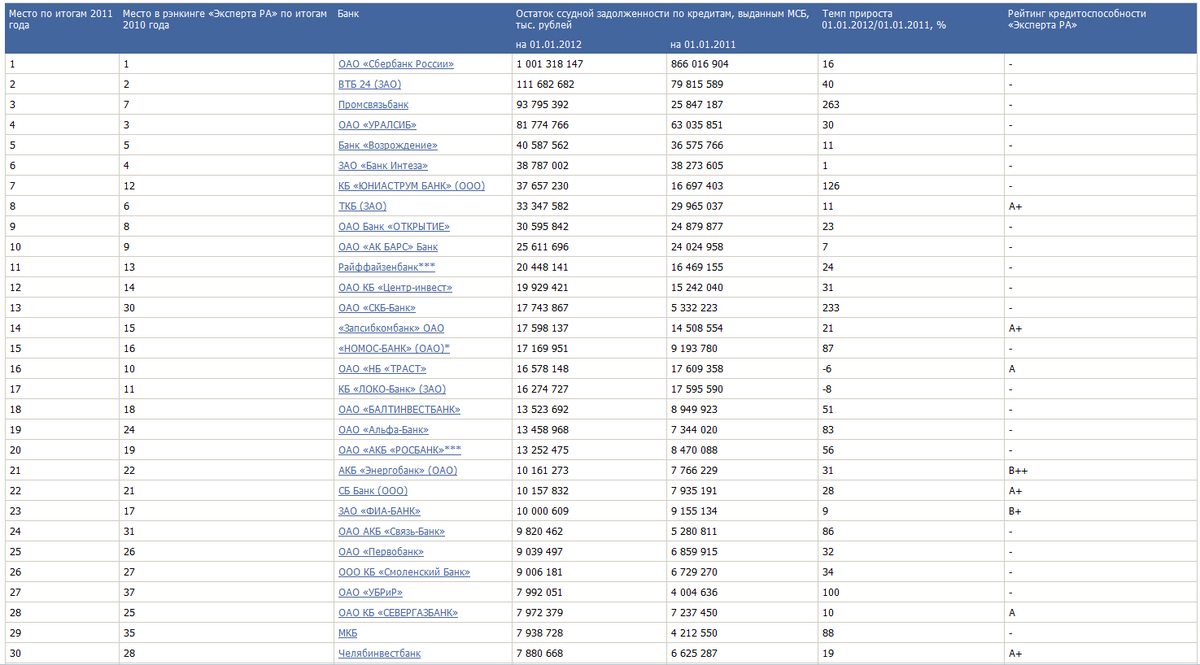The image size is (1200, 665).
Task: Click the ОАО КБ «Центр-инвест» link
Action: point(395,288)
